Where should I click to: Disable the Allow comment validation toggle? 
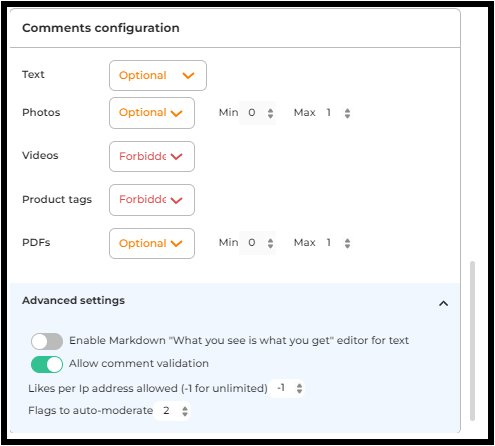(47, 364)
